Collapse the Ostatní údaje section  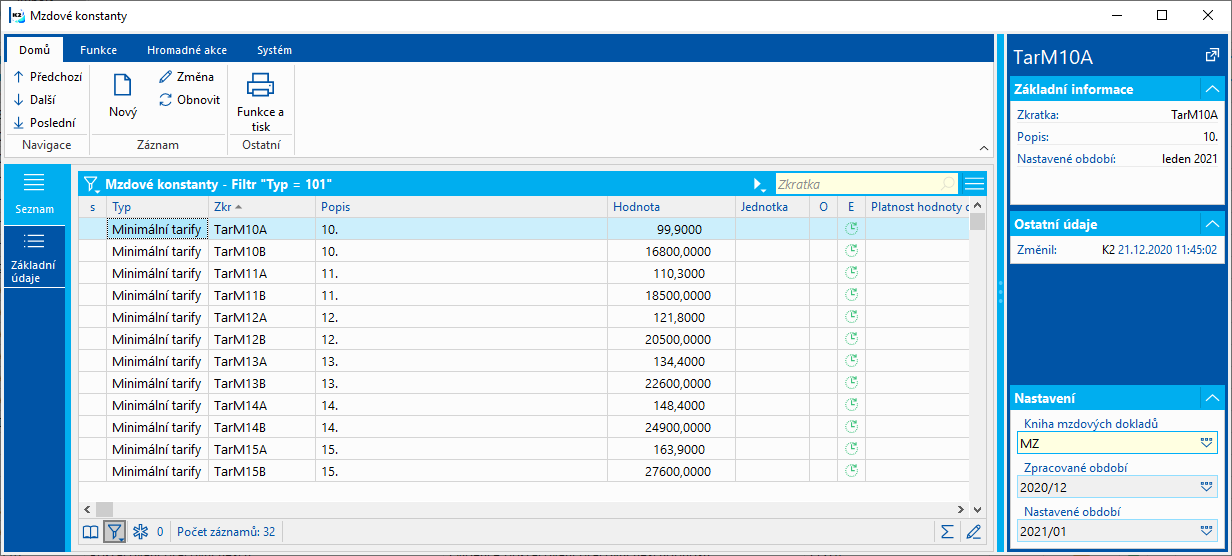1211,223
